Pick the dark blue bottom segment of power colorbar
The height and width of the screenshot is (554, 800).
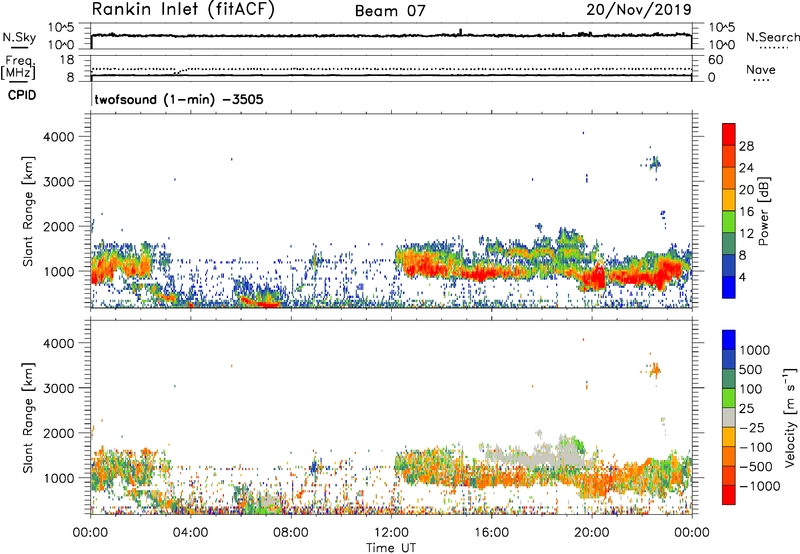coord(729,288)
